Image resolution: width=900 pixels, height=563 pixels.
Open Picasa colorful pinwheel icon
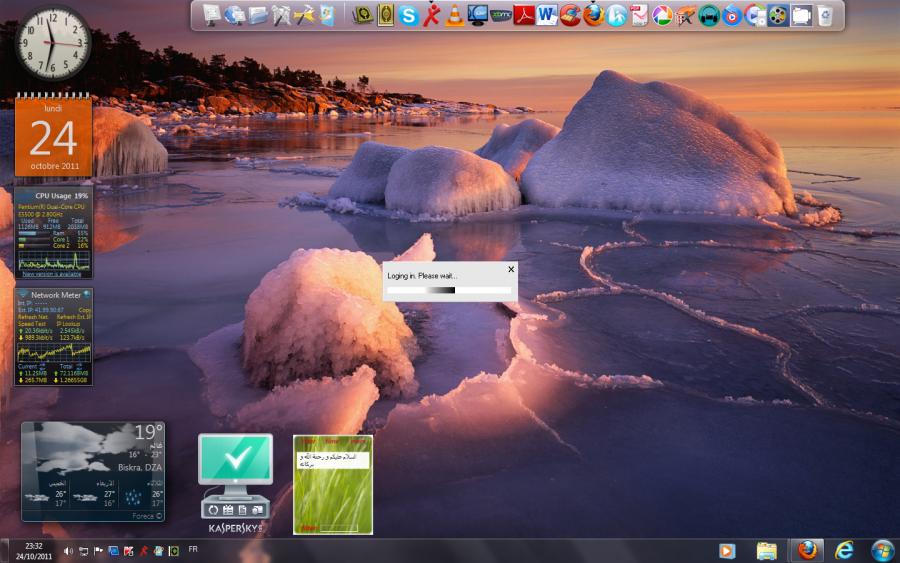click(x=662, y=15)
